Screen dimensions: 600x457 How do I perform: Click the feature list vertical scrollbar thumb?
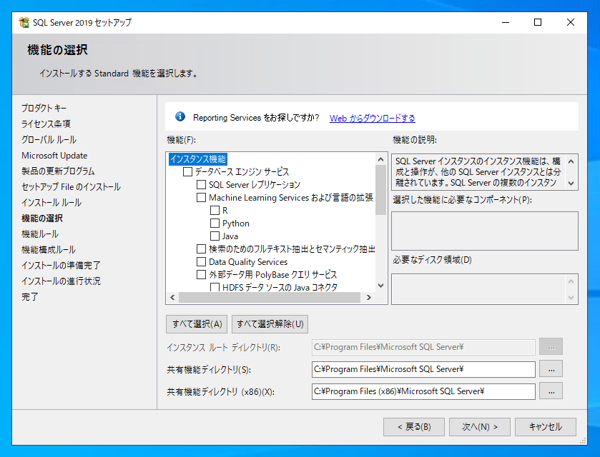(381, 190)
